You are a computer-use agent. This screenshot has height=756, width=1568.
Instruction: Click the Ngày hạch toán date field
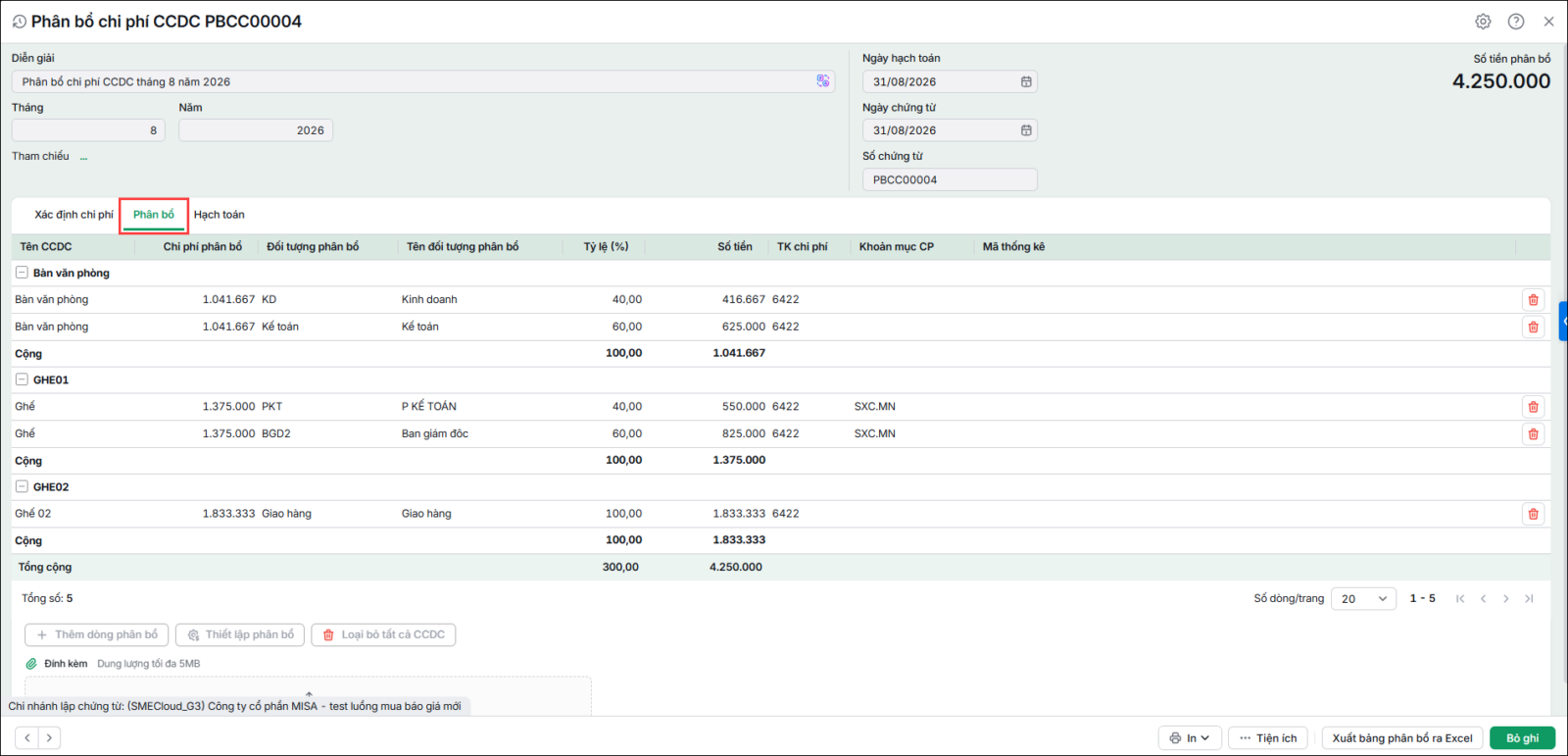[950, 81]
